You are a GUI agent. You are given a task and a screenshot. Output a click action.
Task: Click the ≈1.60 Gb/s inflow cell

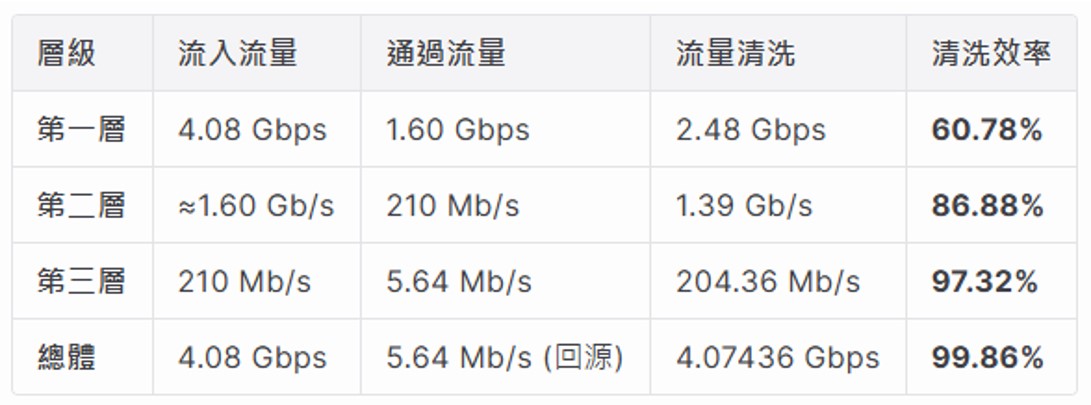pos(256,205)
